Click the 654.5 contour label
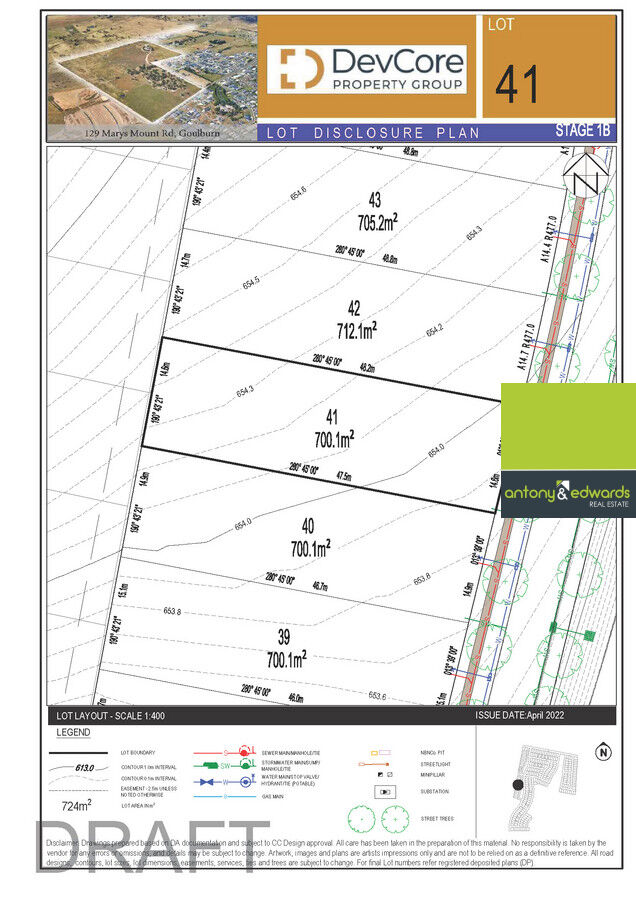Screen dimensions: 636x900 pos(251,282)
